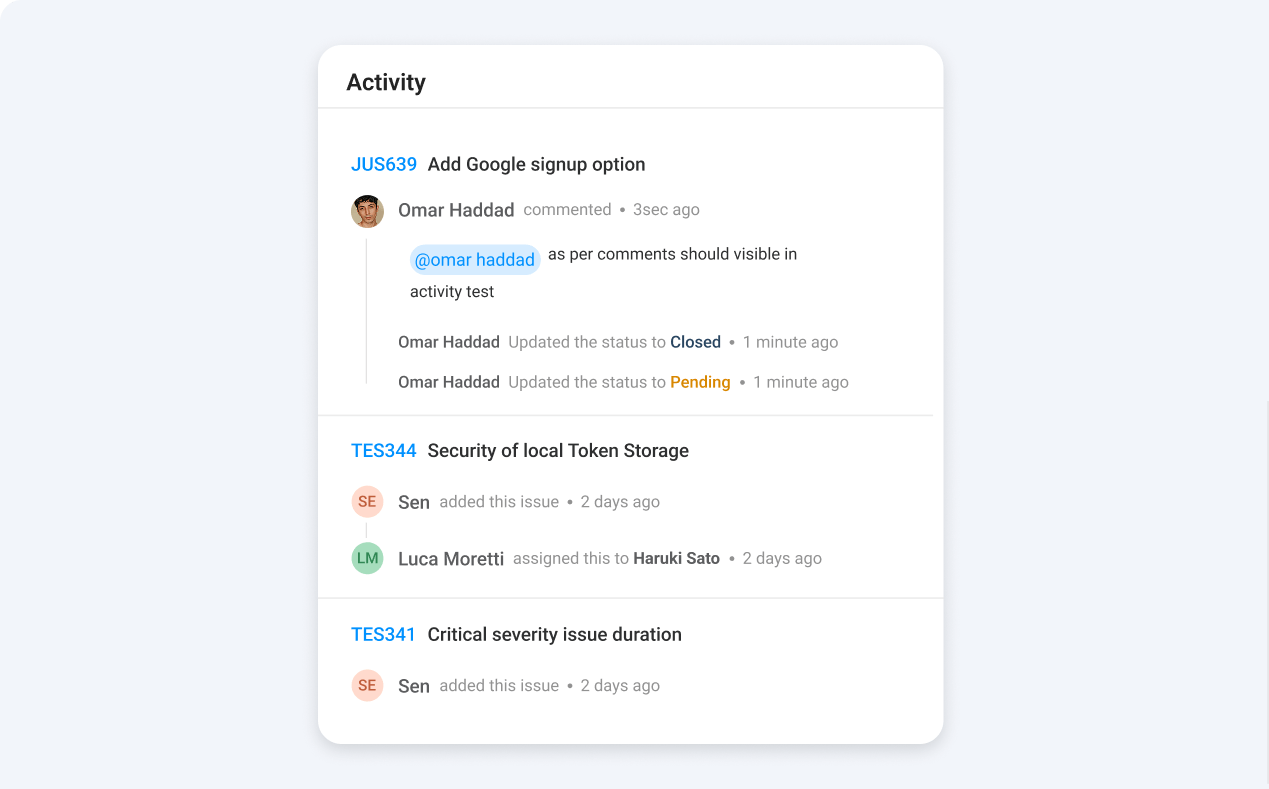This screenshot has height=789, width=1269.
Task: Click the Haruki Sato assignee name
Action: (676, 559)
